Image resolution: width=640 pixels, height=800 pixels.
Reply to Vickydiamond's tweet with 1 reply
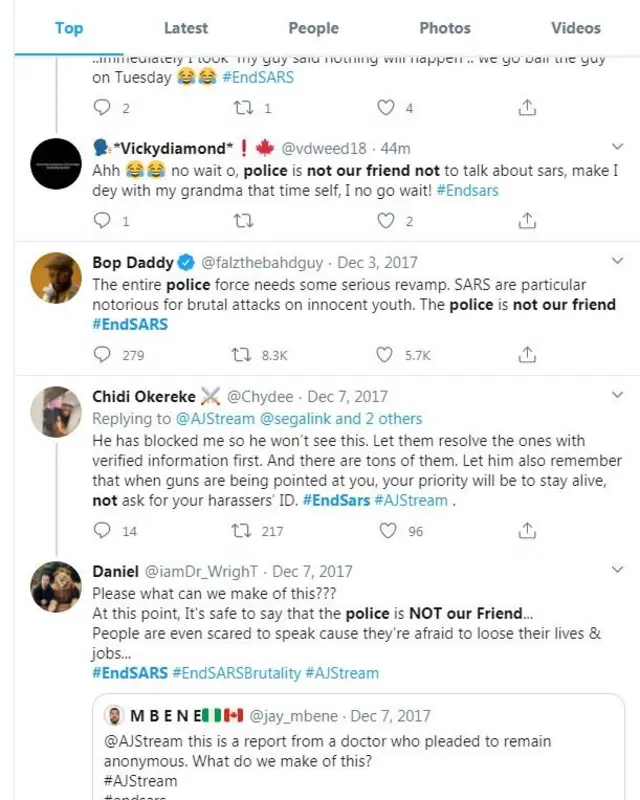pyautogui.click(x=101, y=221)
